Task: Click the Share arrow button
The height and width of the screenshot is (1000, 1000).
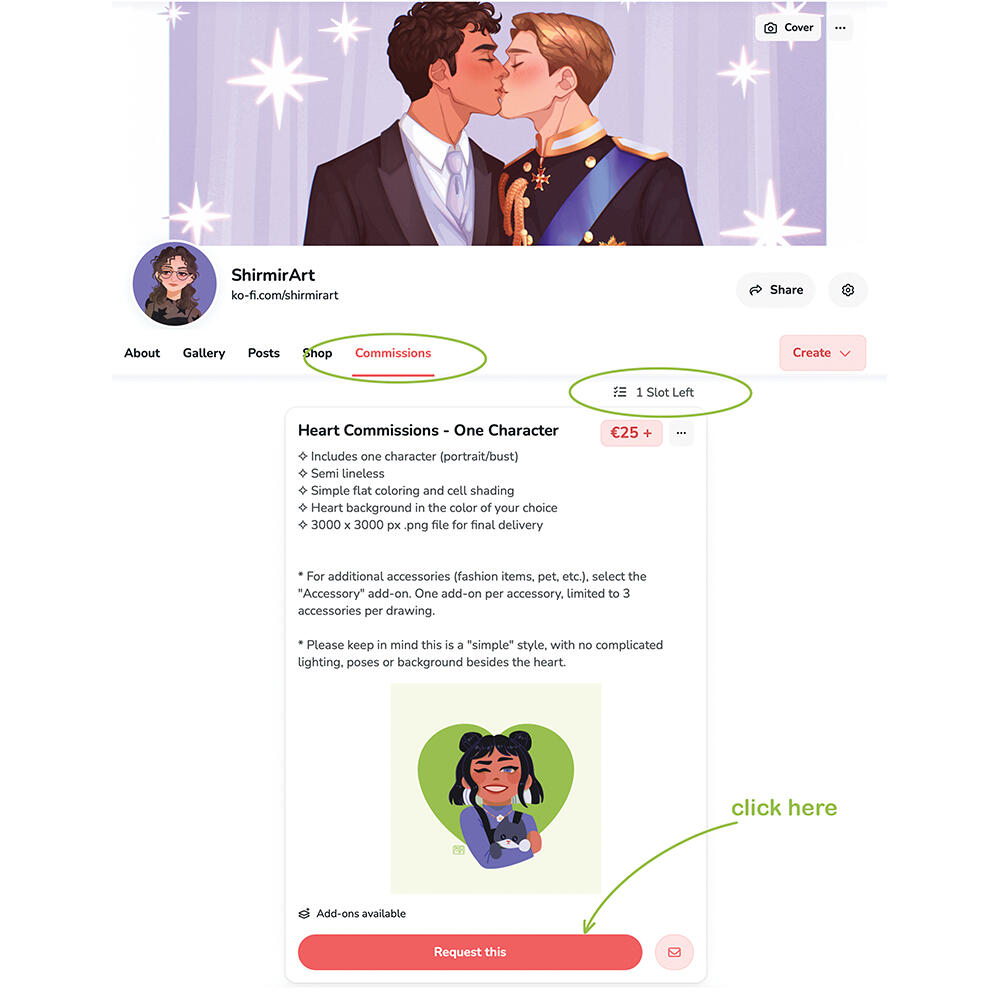Action: 776,290
